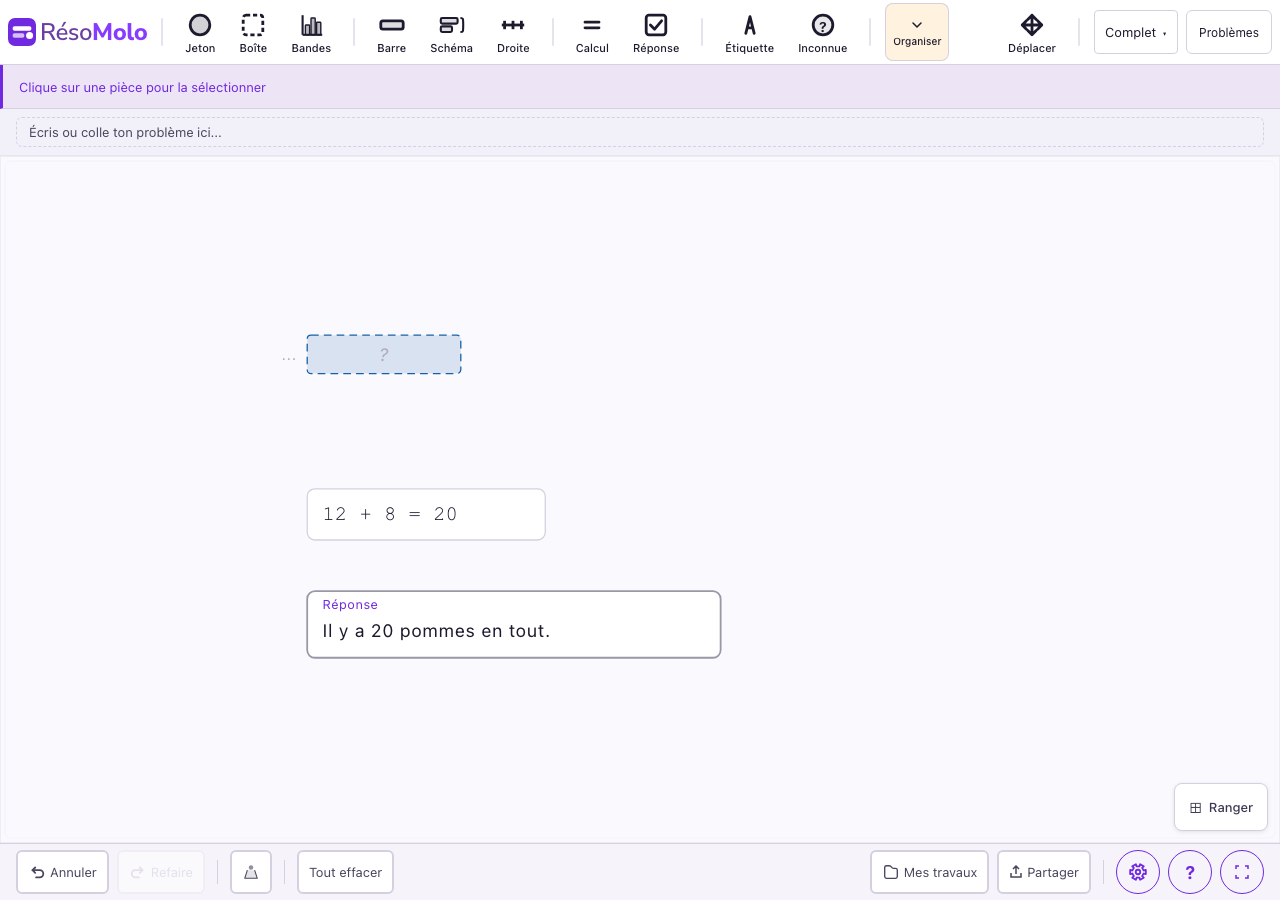
Task: Click Tout effacer to clear everything
Action: click(345, 872)
